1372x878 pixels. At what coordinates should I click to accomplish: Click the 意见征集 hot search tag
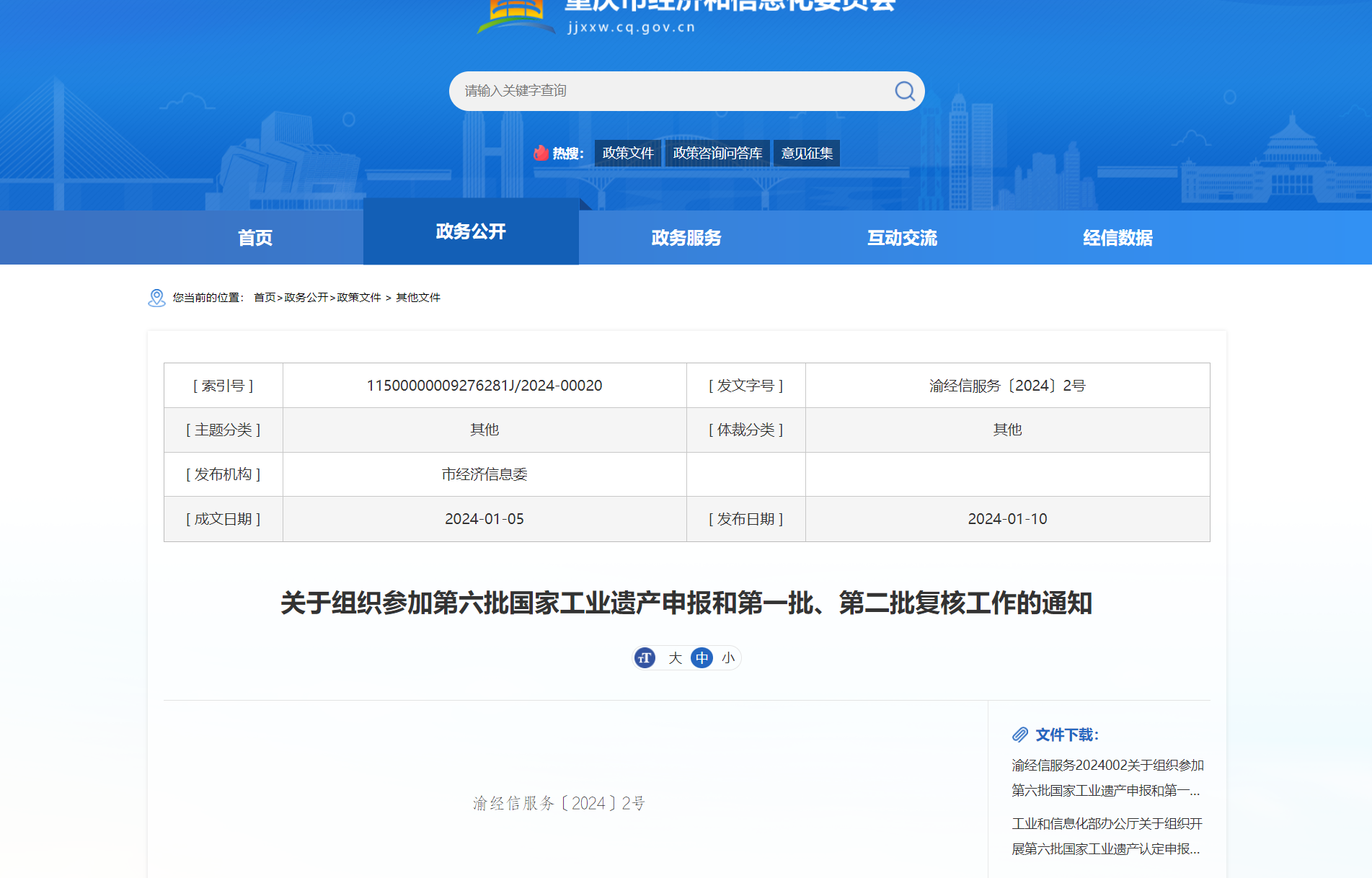(807, 153)
